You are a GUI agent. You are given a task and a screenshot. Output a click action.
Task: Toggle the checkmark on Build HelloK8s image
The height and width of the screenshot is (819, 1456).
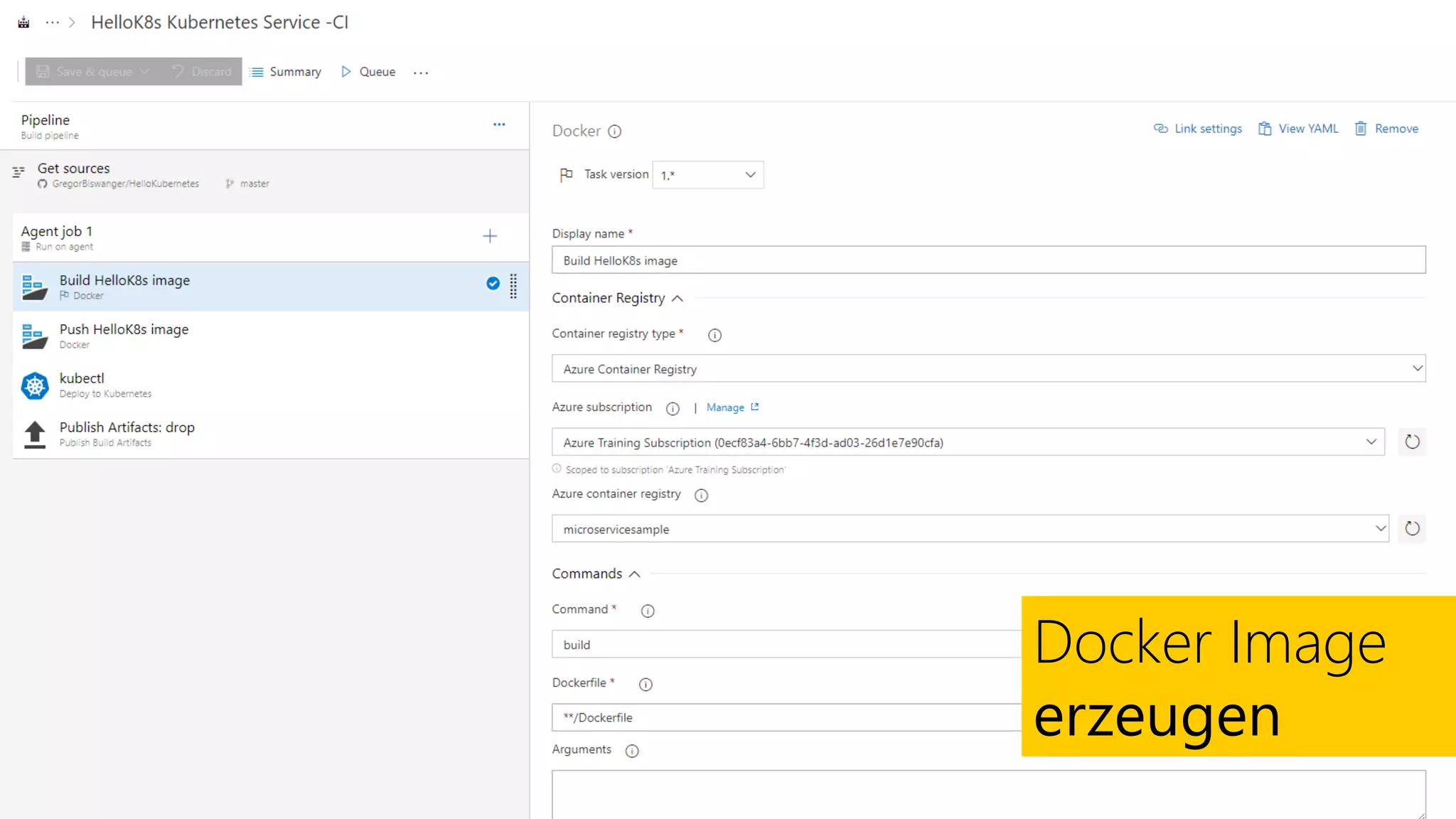(x=493, y=283)
